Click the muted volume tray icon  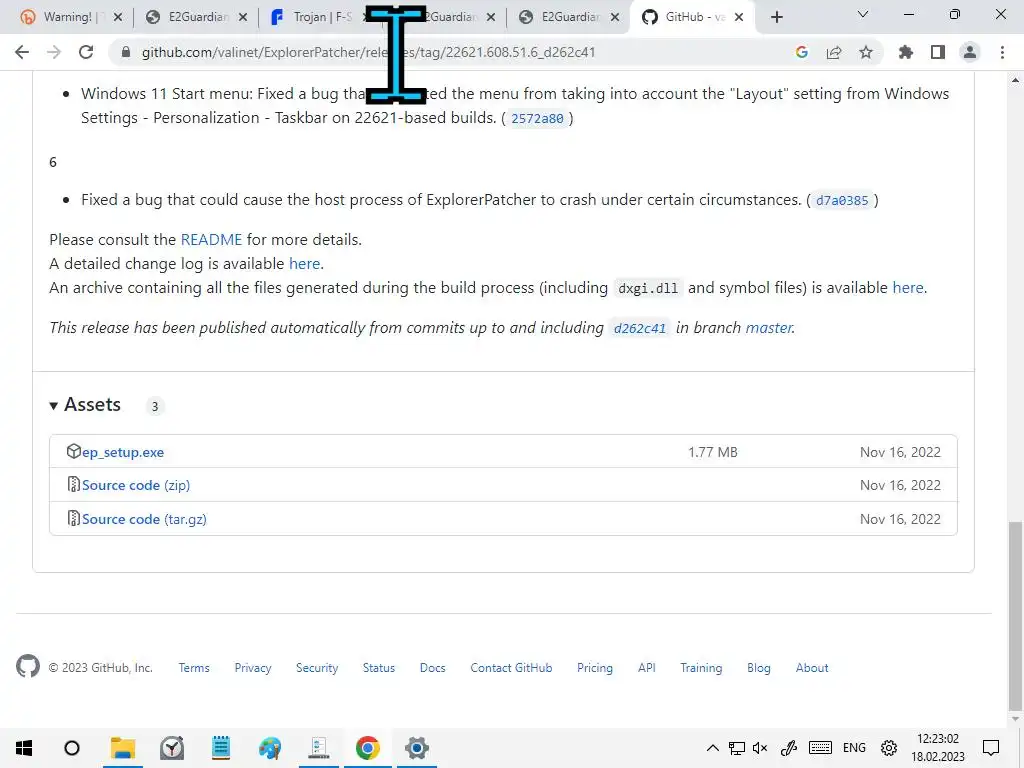coord(760,748)
